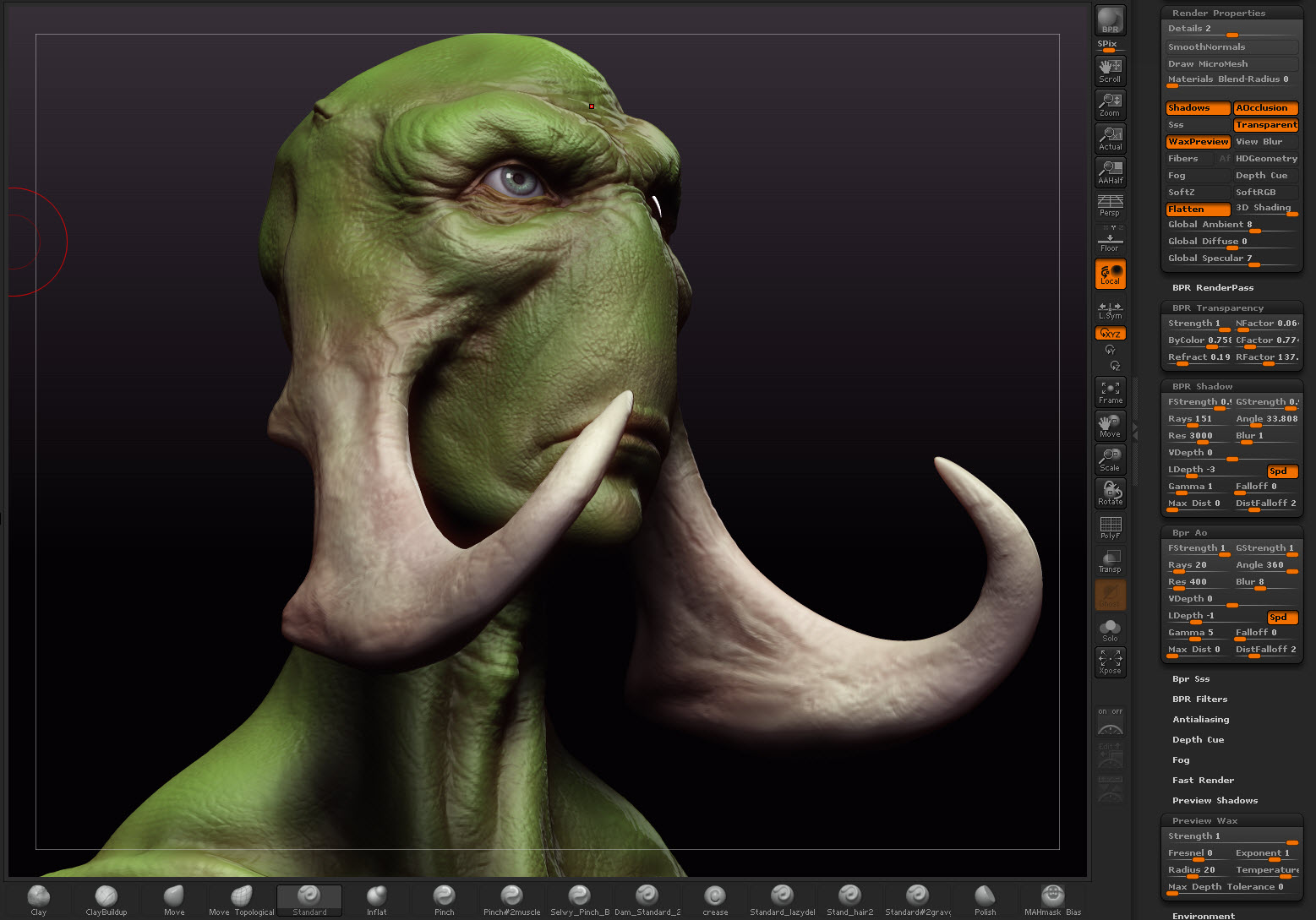Enable Fog render option

[1198, 176]
